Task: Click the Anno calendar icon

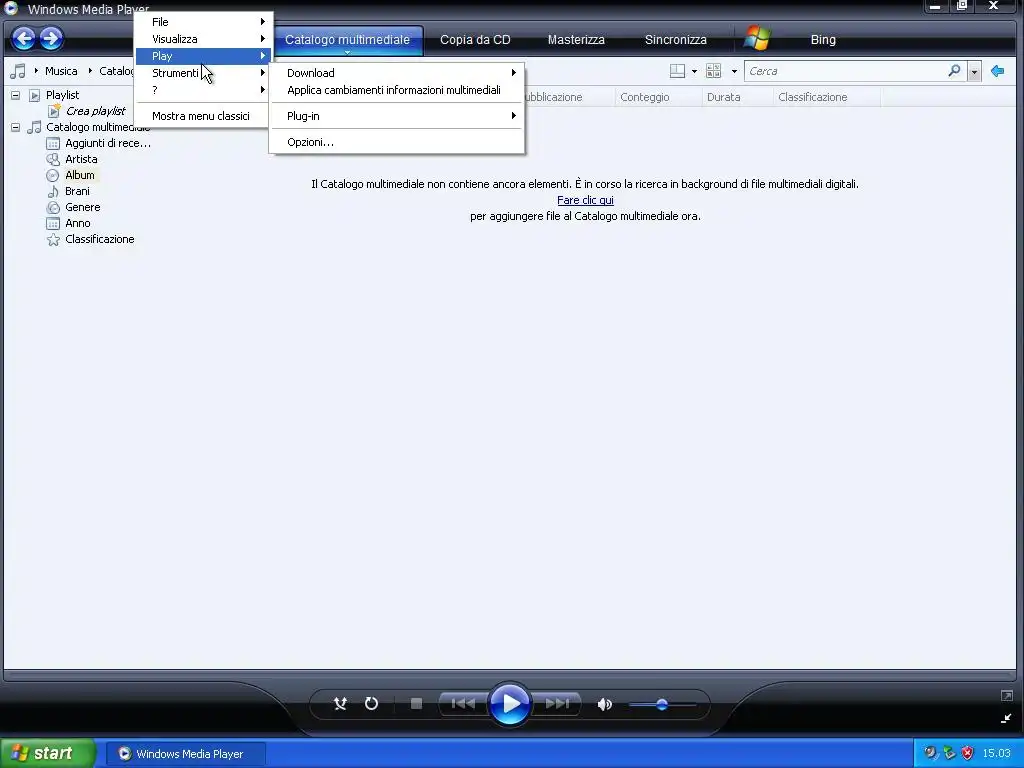Action: click(53, 223)
